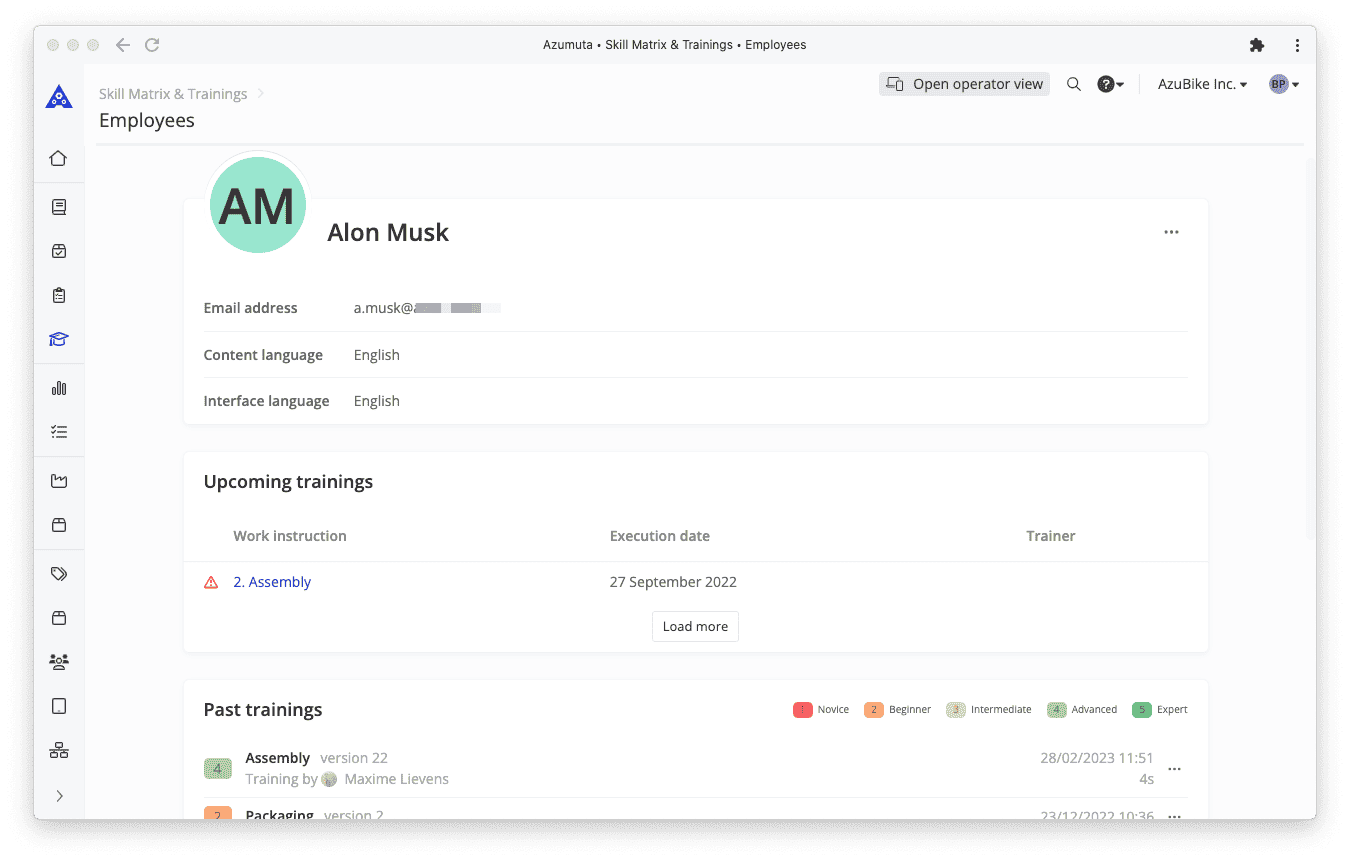Select the Work Instructions sidebar icon
Image resolution: width=1350 pixels, height=861 pixels.
(x=59, y=206)
